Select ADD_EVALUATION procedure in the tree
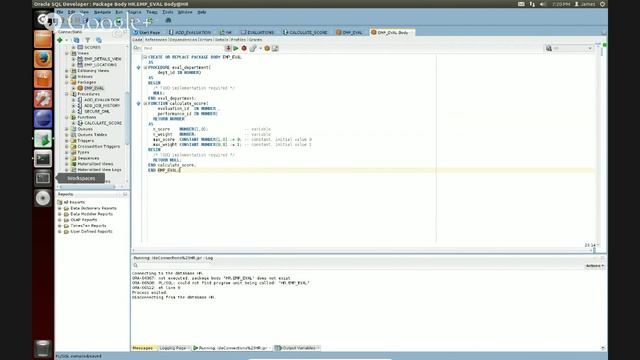640x360 pixels. 101,100
